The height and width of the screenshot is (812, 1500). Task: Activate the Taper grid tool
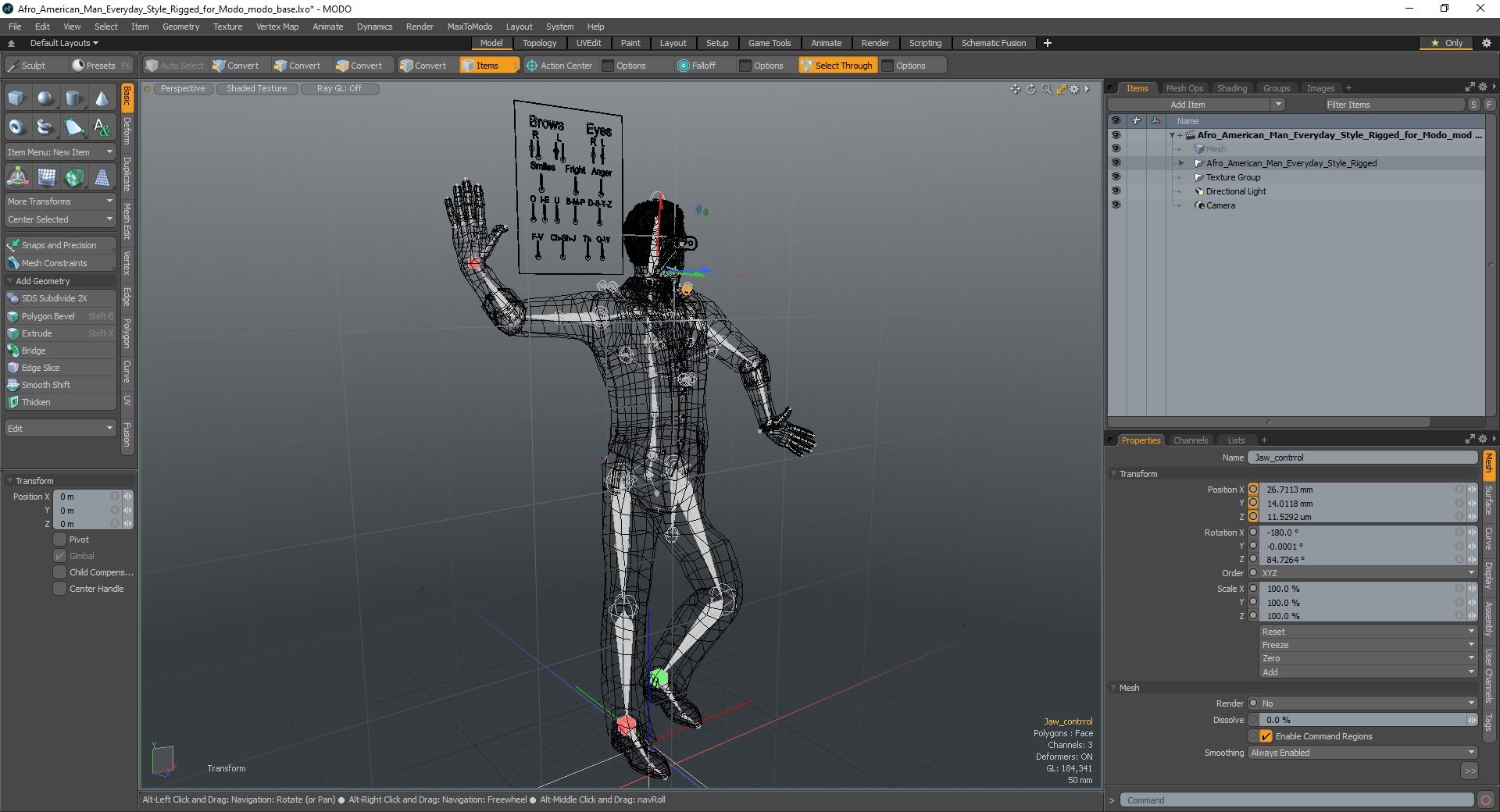[x=102, y=178]
